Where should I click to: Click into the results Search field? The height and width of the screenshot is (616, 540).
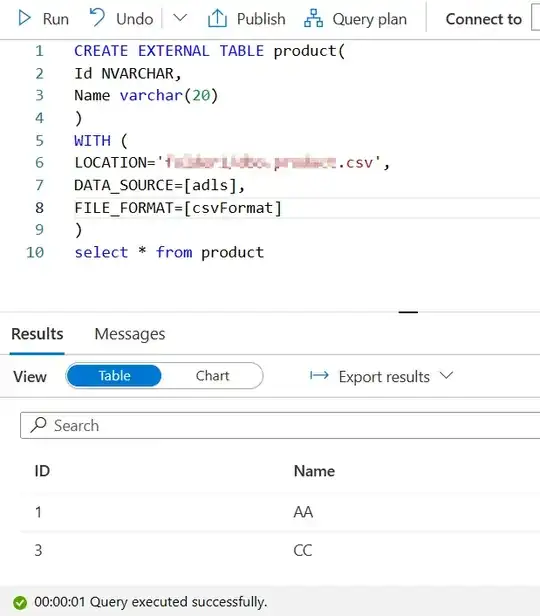click(280, 425)
